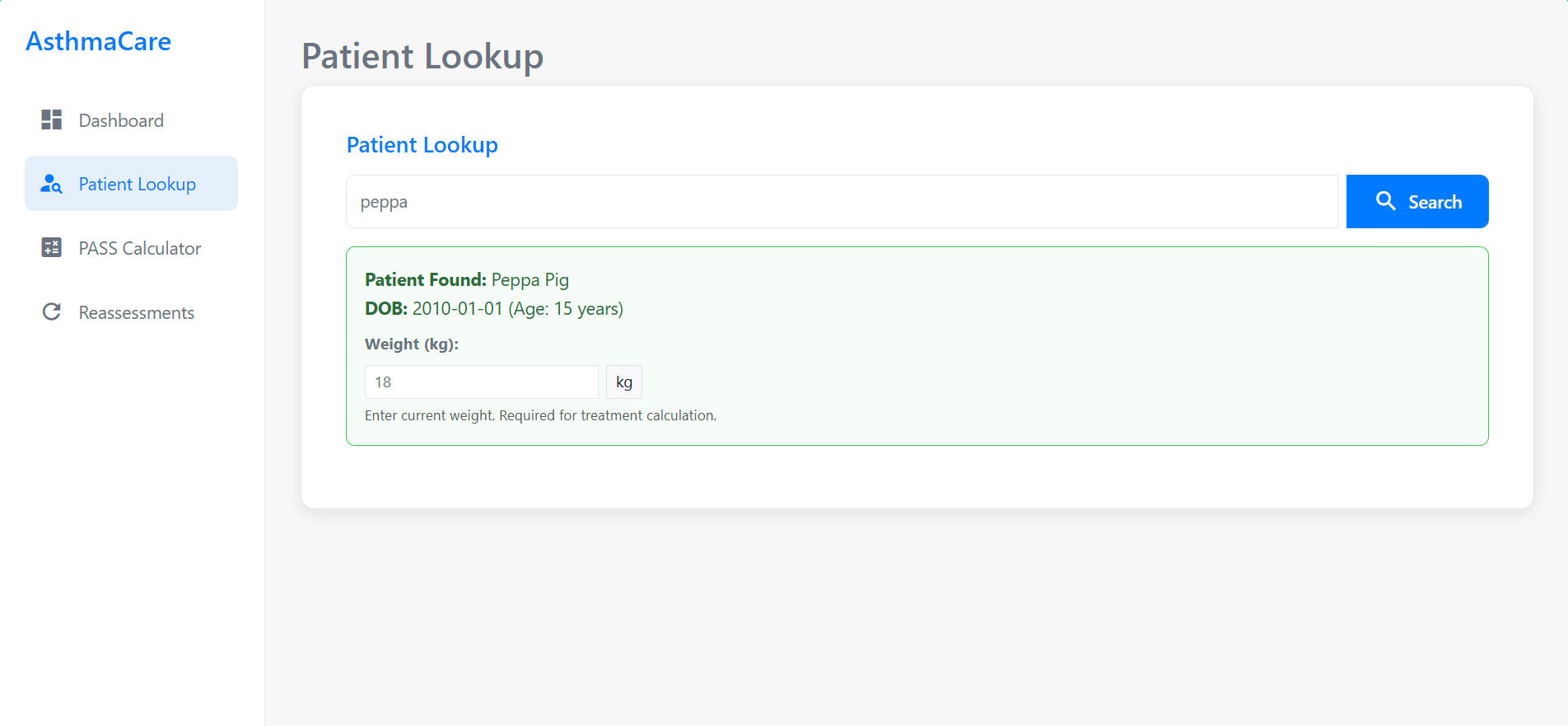Click the kg unit addon box
This screenshot has width=1568, height=726.
pos(624,382)
